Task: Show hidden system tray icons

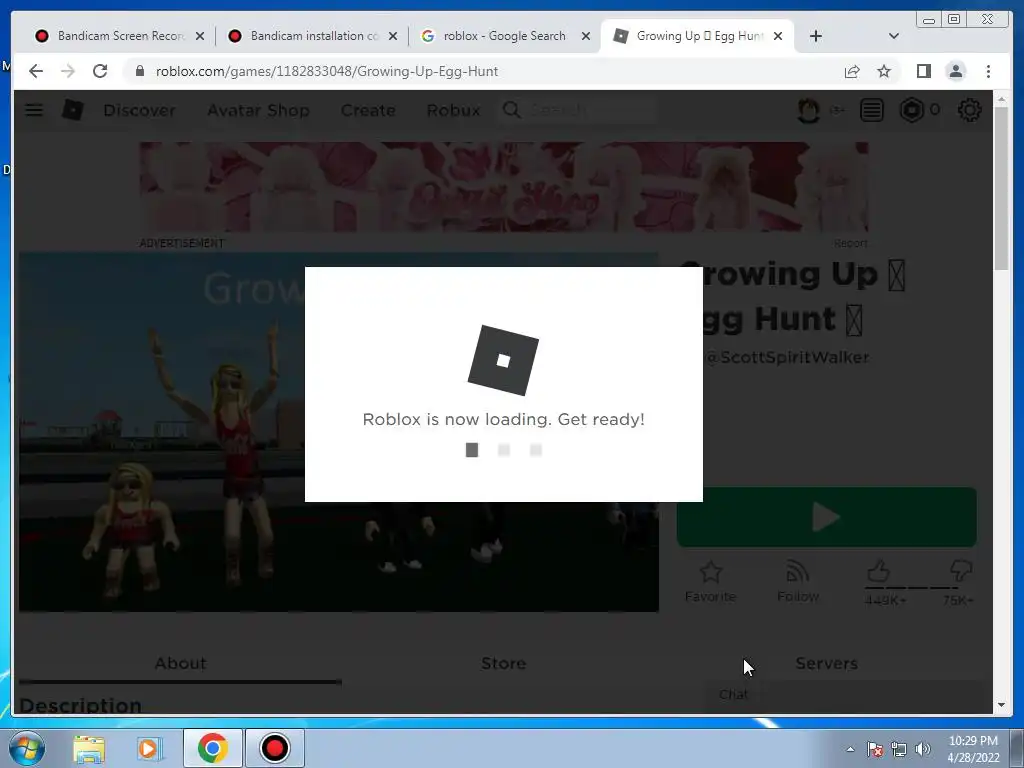Action: [x=850, y=749]
